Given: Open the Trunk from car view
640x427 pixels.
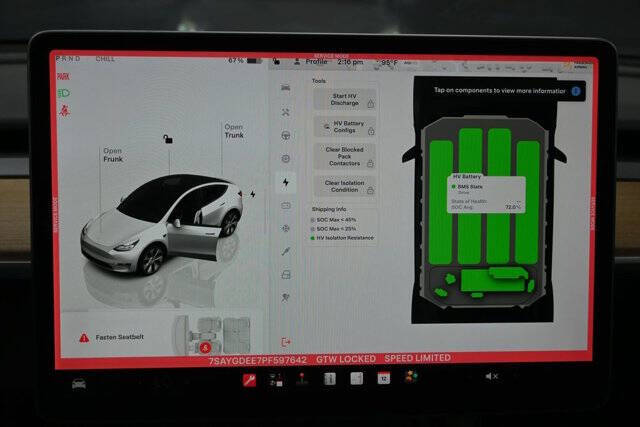Looking at the screenshot, I should click(234, 131).
